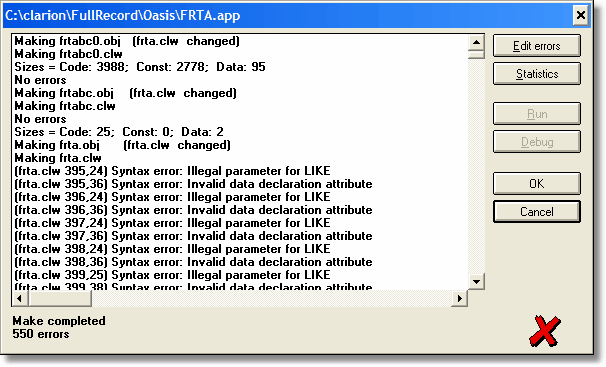Click the vertical scrollbar thumb
Image resolution: width=606 pixels, height=367 pixels.
(x=476, y=54)
